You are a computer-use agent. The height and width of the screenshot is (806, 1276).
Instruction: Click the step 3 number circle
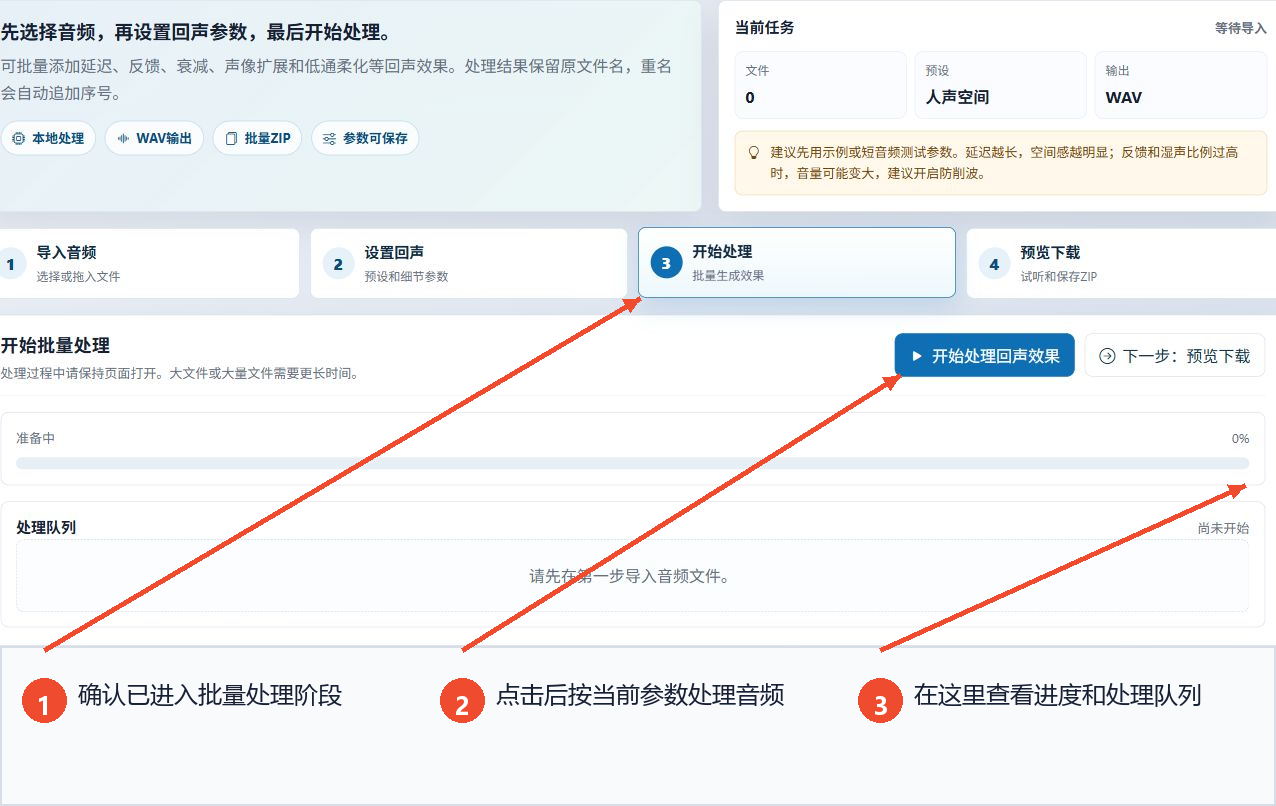pos(666,263)
